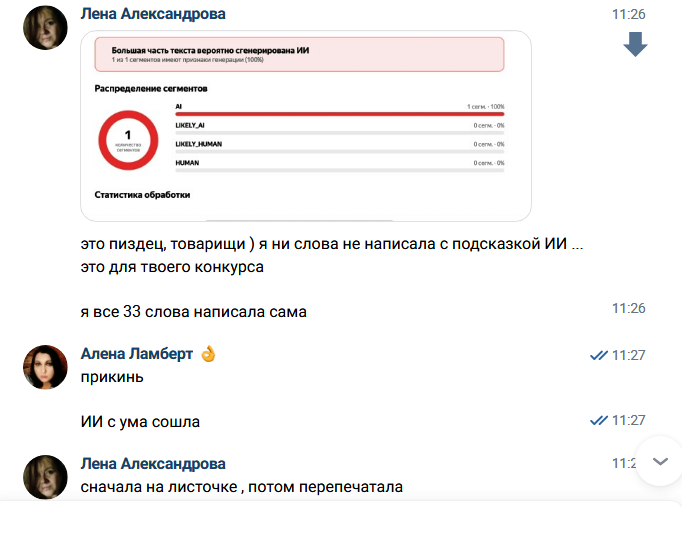Click the double checkmarks beside ИИ с ума сошла
The image size is (696, 540).
599,420
